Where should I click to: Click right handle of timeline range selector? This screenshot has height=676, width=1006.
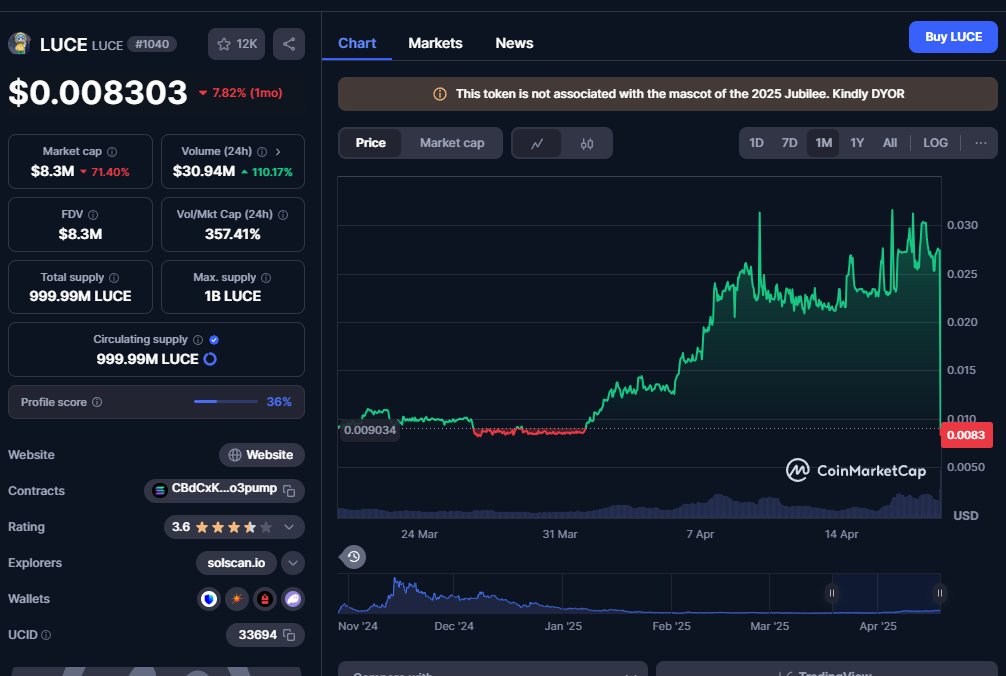pyautogui.click(x=939, y=593)
